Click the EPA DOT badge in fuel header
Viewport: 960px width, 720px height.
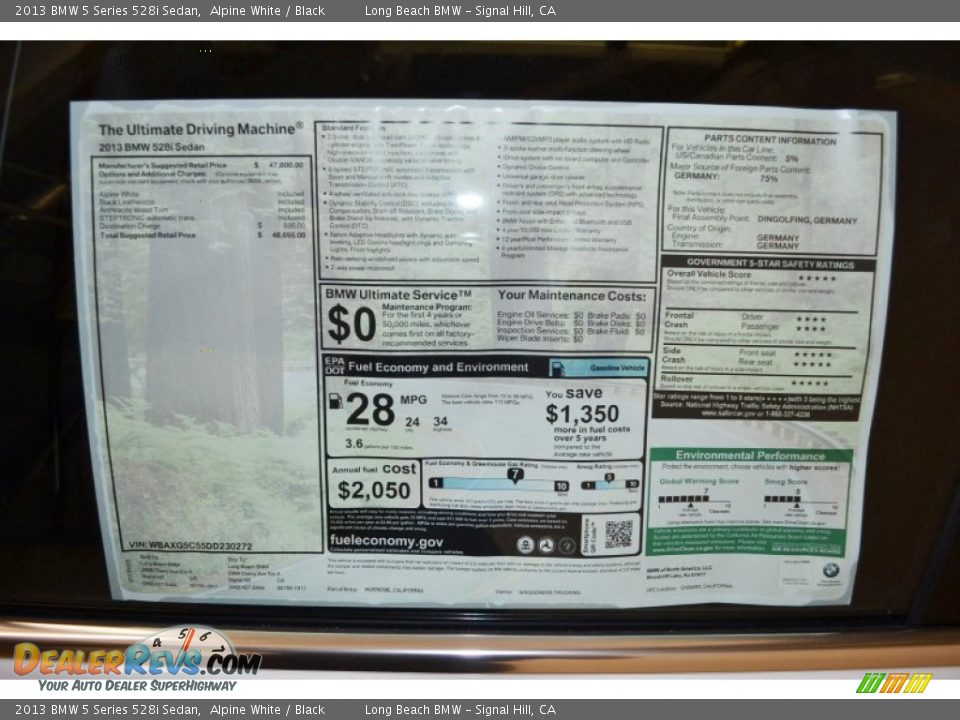click(334, 367)
